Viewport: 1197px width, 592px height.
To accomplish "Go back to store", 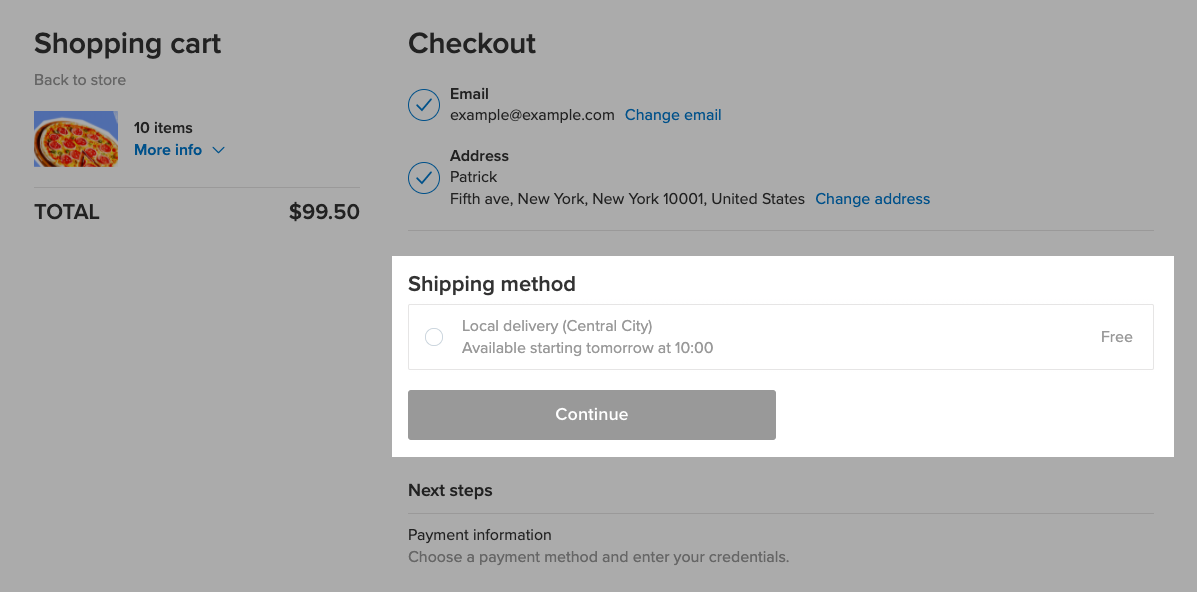I will [80, 80].
